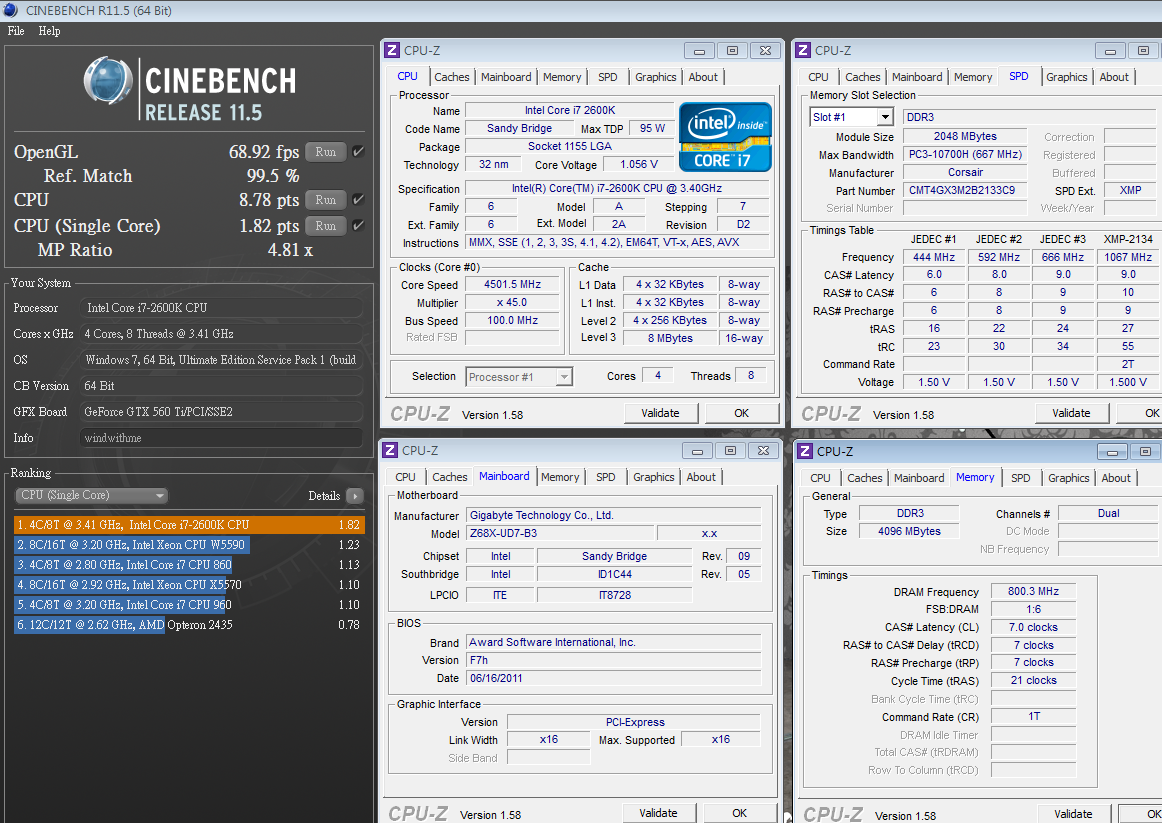Click the DRAM Frequency value 800.3 MHz
The image size is (1162, 823).
click(x=1033, y=591)
